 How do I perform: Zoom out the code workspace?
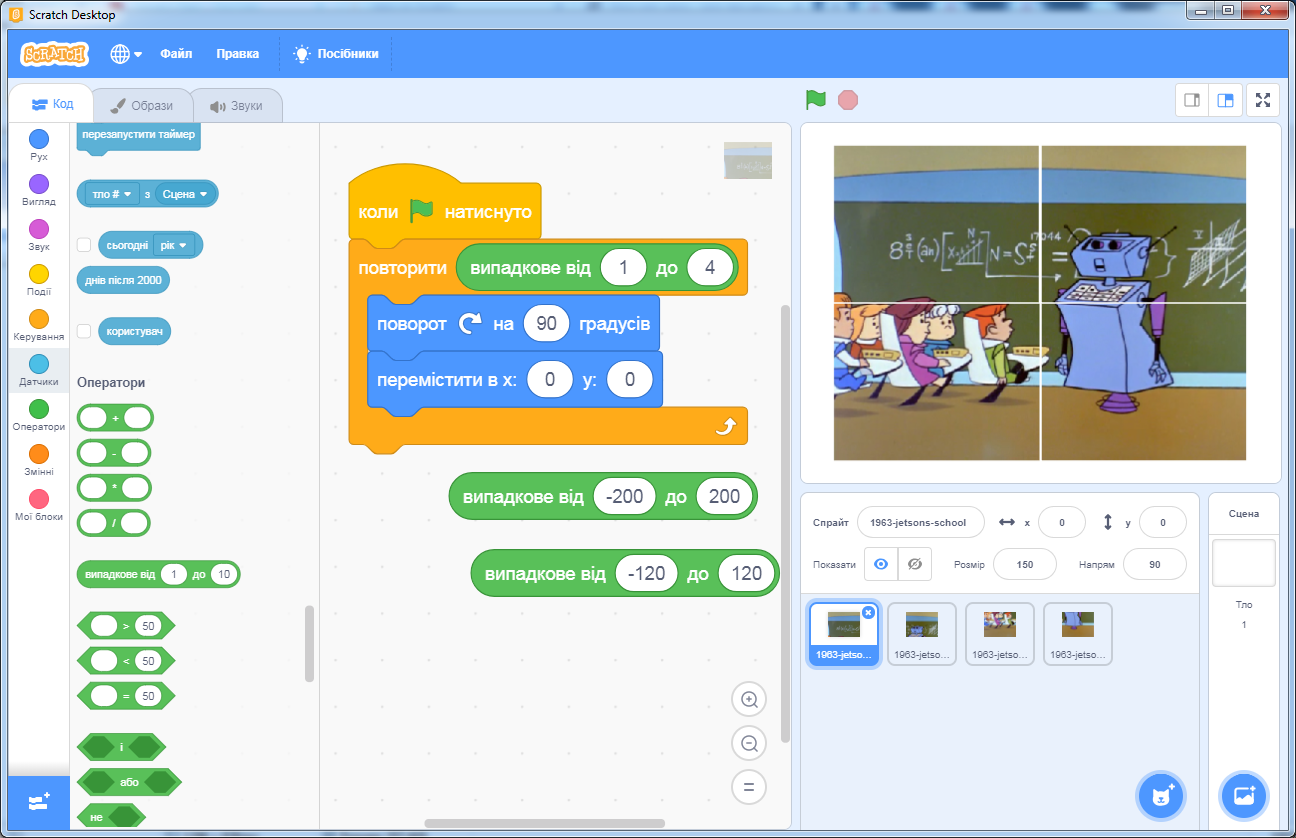[748, 743]
